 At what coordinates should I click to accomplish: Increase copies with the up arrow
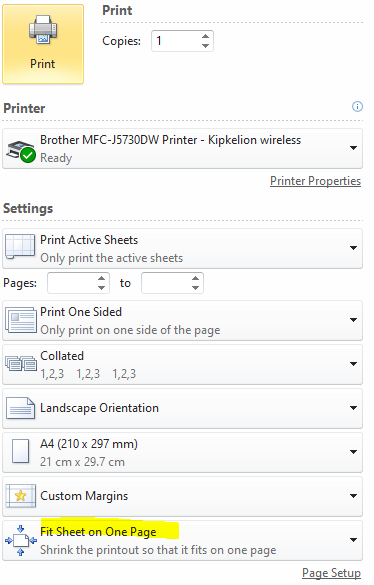[x=205, y=36]
